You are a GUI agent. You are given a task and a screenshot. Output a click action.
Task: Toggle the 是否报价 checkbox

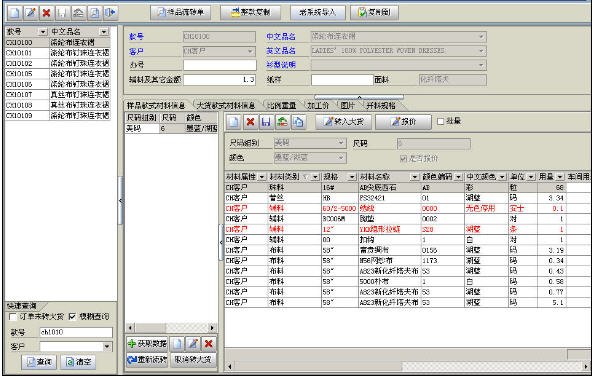pyautogui.click(x=404, y=158)
